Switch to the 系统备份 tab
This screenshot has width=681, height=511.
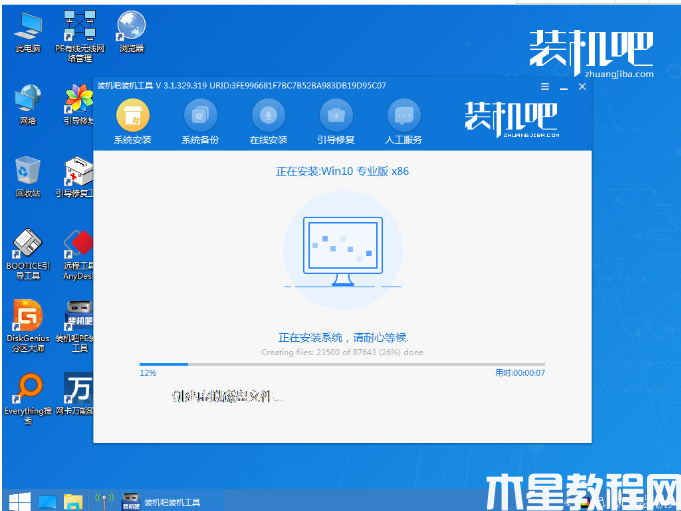point(200,122)
